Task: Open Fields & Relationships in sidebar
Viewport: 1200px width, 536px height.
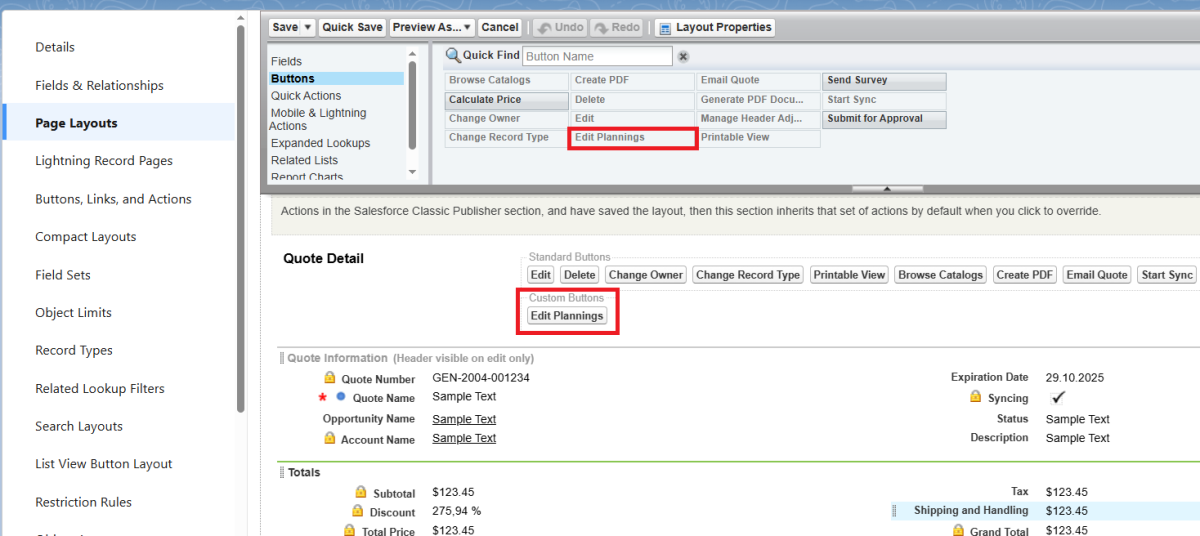Action: [x=99, y=86]
